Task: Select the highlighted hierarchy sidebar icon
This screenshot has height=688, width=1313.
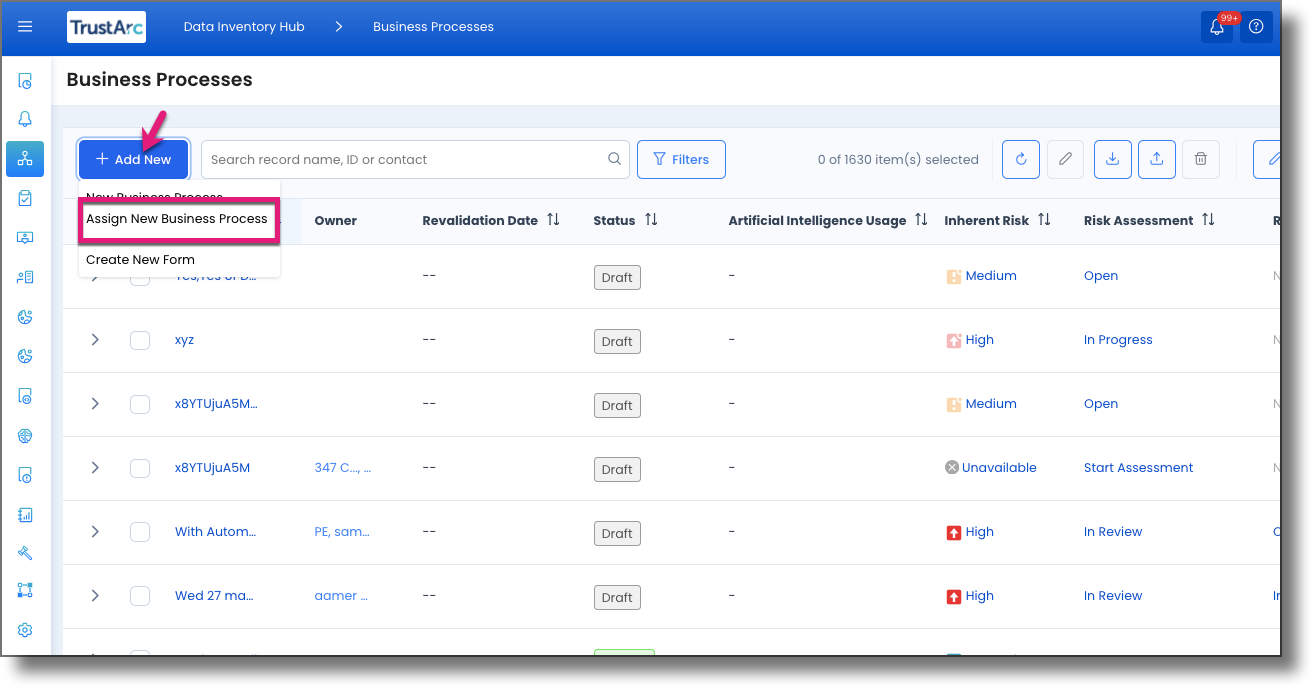Action: pos(25,158)
